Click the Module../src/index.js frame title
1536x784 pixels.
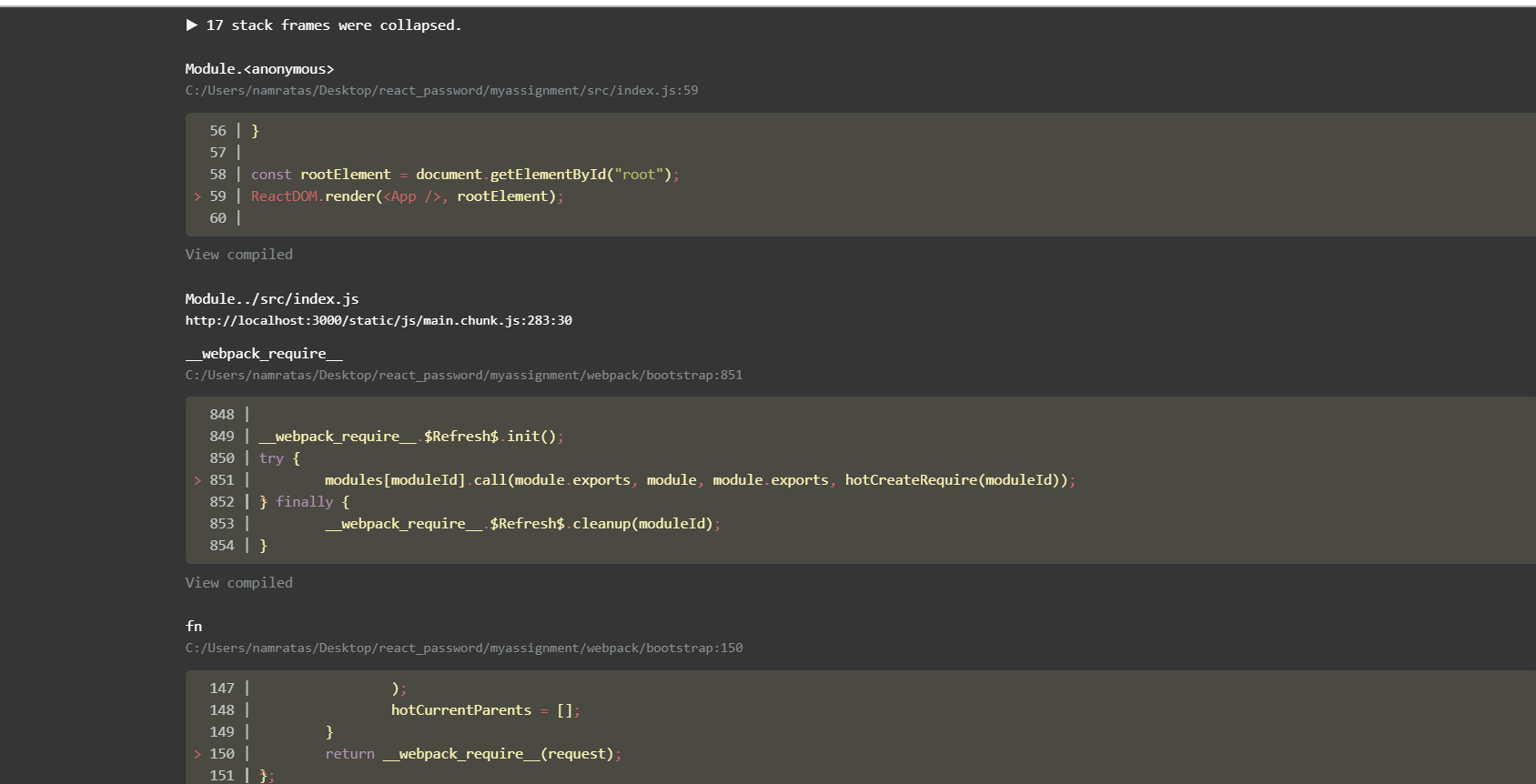pos(272,299)
